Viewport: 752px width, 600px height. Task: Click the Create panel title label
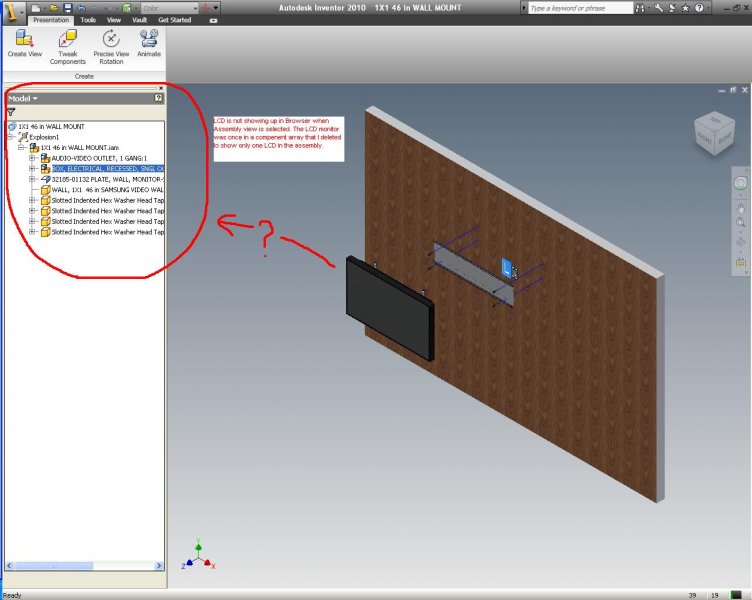84,76
